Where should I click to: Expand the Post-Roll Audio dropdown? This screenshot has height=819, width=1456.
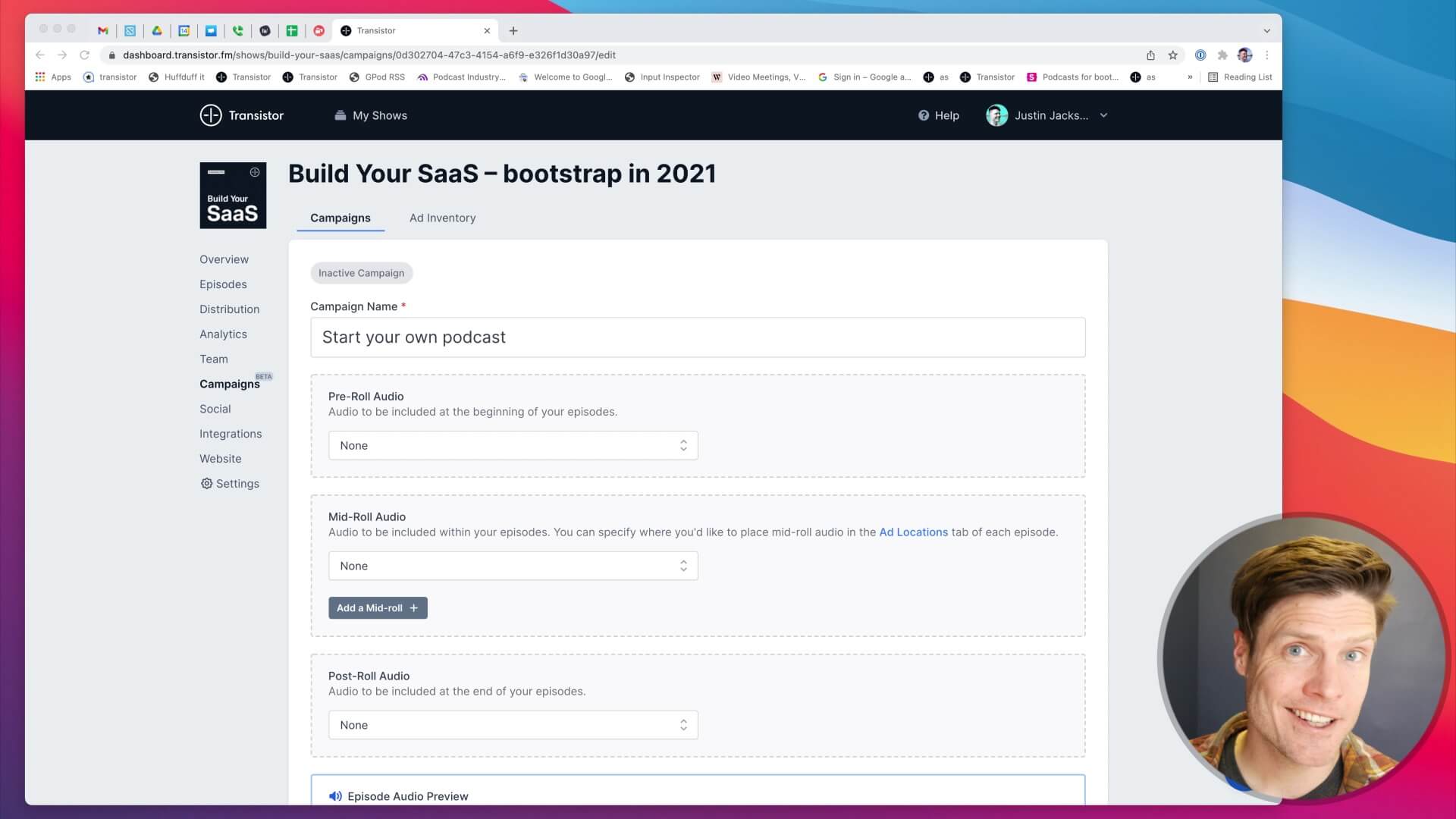point(513,725)
